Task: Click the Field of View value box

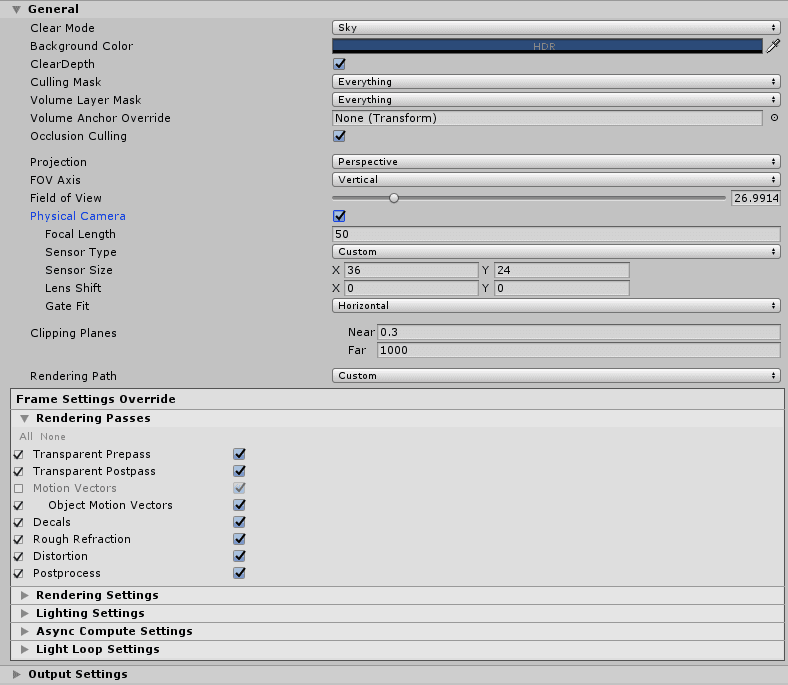Action: click(x=755, y=198)
